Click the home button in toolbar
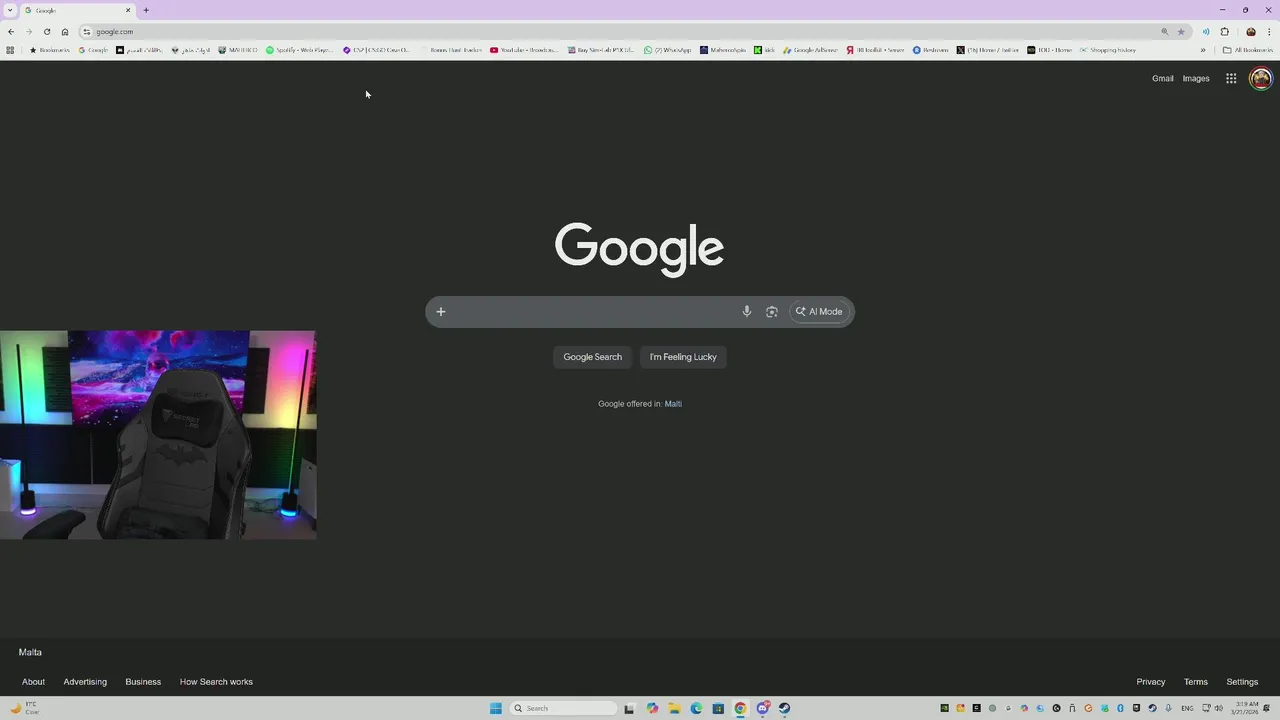The image size is (1280, 720). [65, 31]
